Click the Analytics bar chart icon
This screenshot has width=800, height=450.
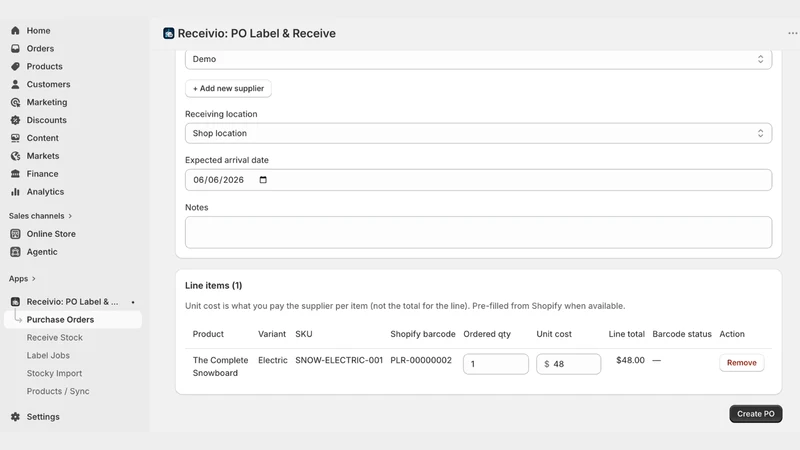[15, 191]
